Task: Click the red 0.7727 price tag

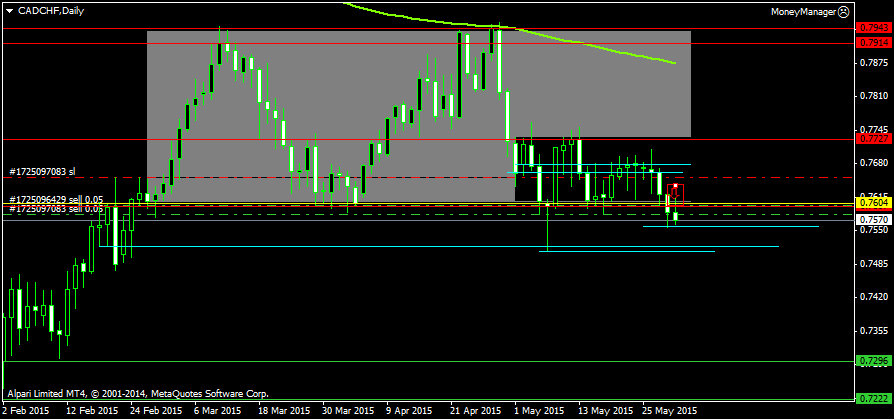Action: click(x=873, y=139)
